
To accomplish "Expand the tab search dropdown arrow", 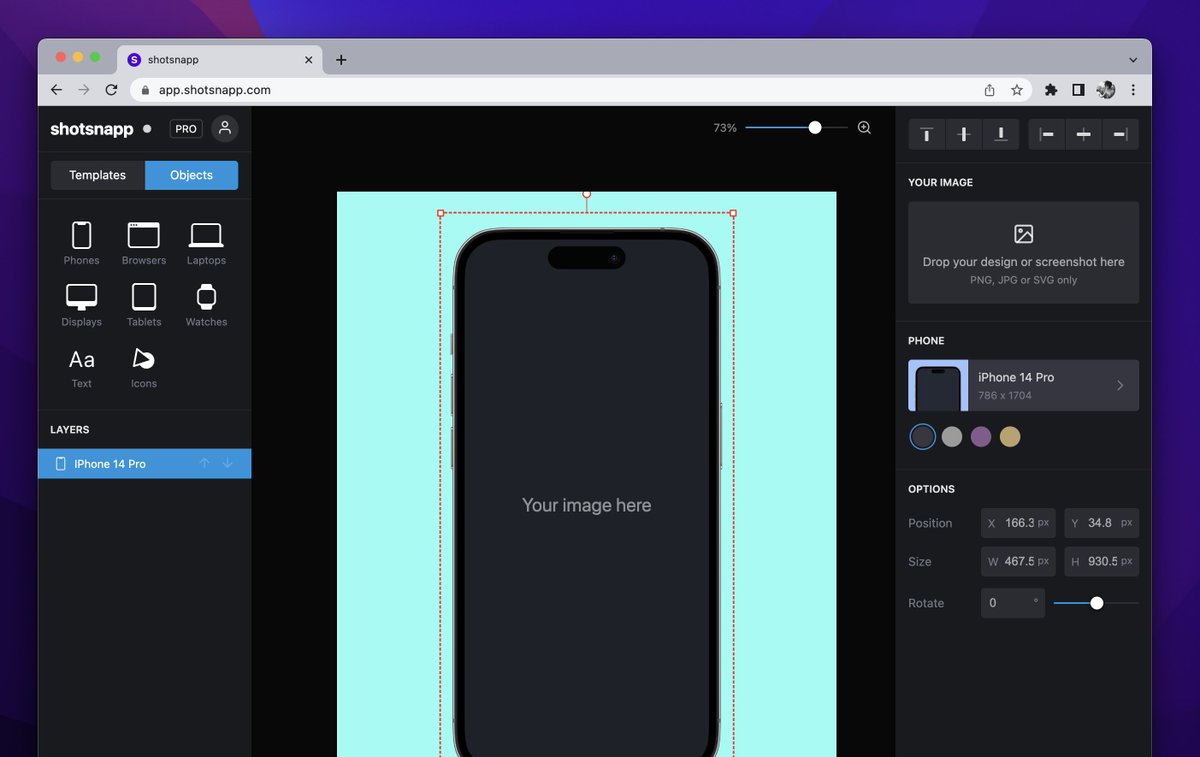I will coord(1133,60).
